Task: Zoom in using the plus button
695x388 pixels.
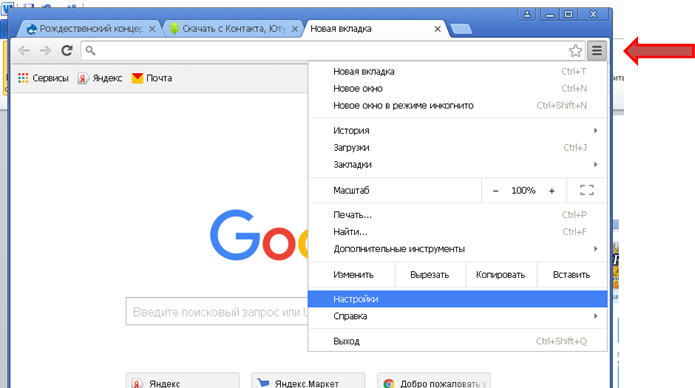Action: point(552,191)
